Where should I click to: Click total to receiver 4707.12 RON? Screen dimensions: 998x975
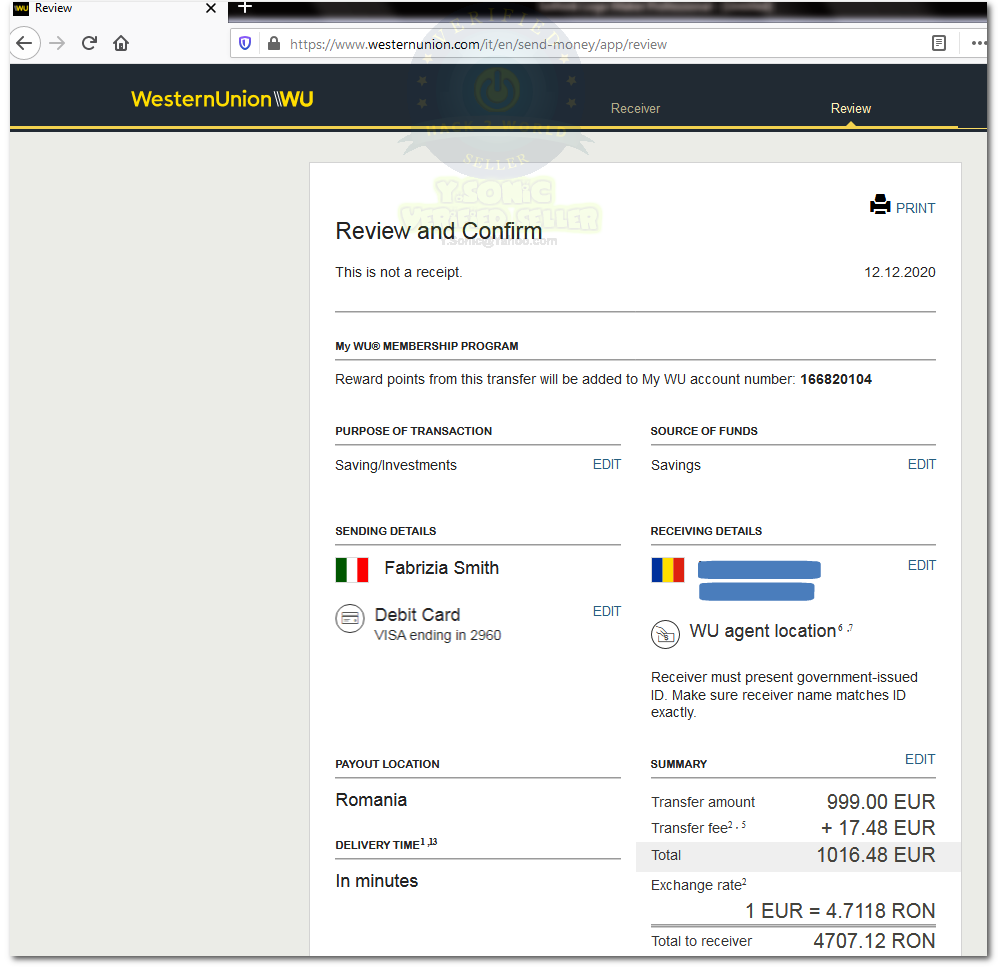tap(874, 941)
